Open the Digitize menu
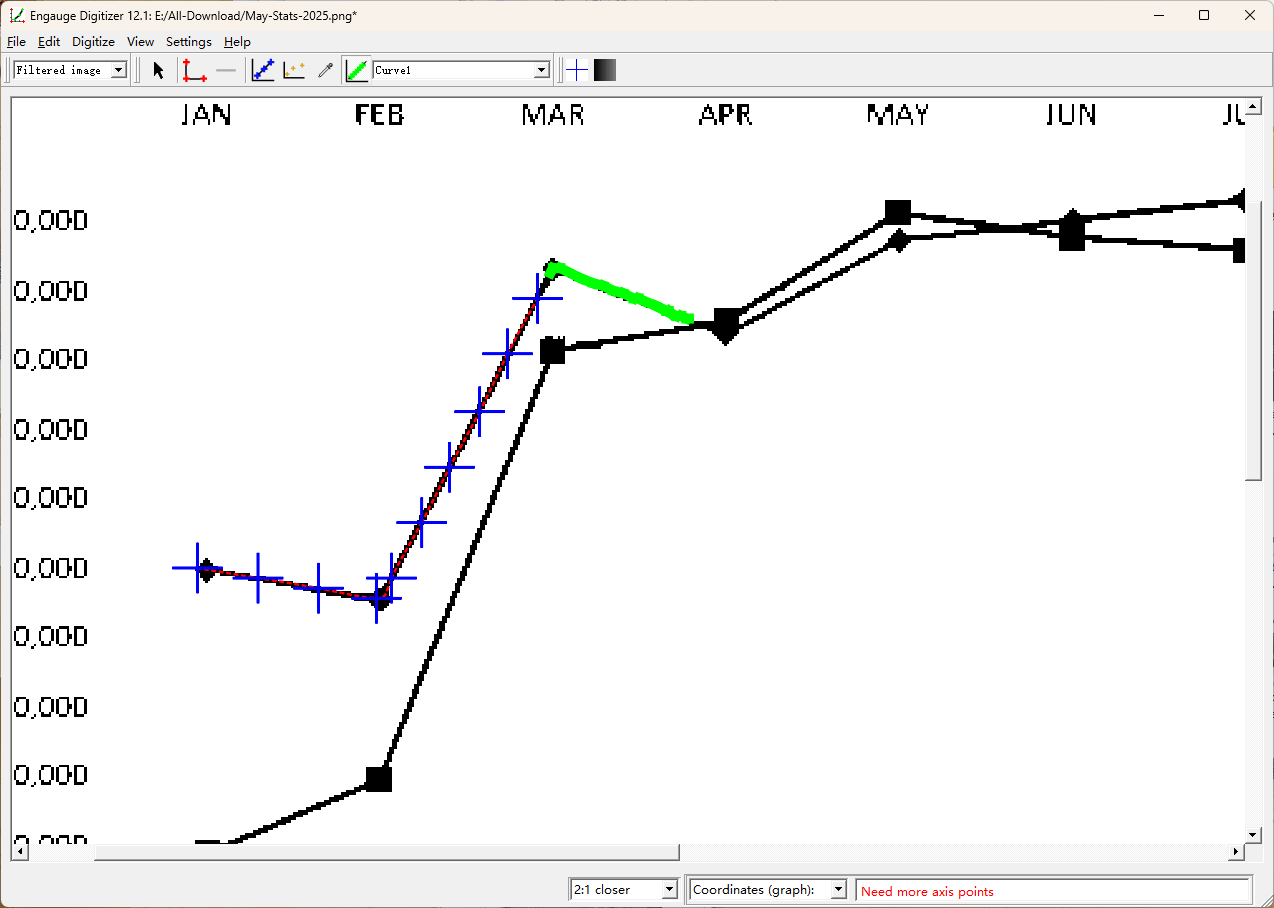Viewport: 1274px width, 908px height. [x=93, y=42]
